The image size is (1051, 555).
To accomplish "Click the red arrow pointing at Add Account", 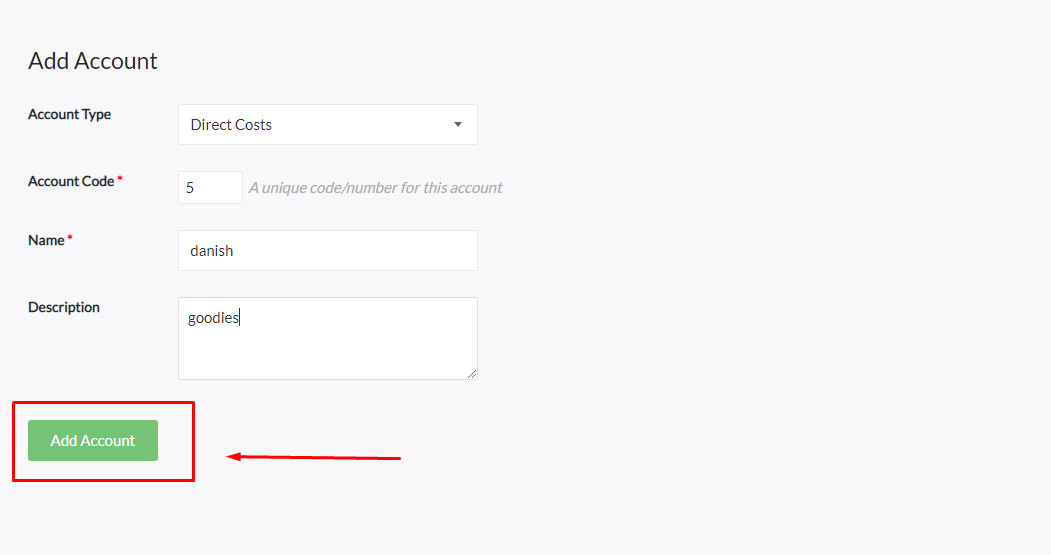I will click(x=313, y=458).
